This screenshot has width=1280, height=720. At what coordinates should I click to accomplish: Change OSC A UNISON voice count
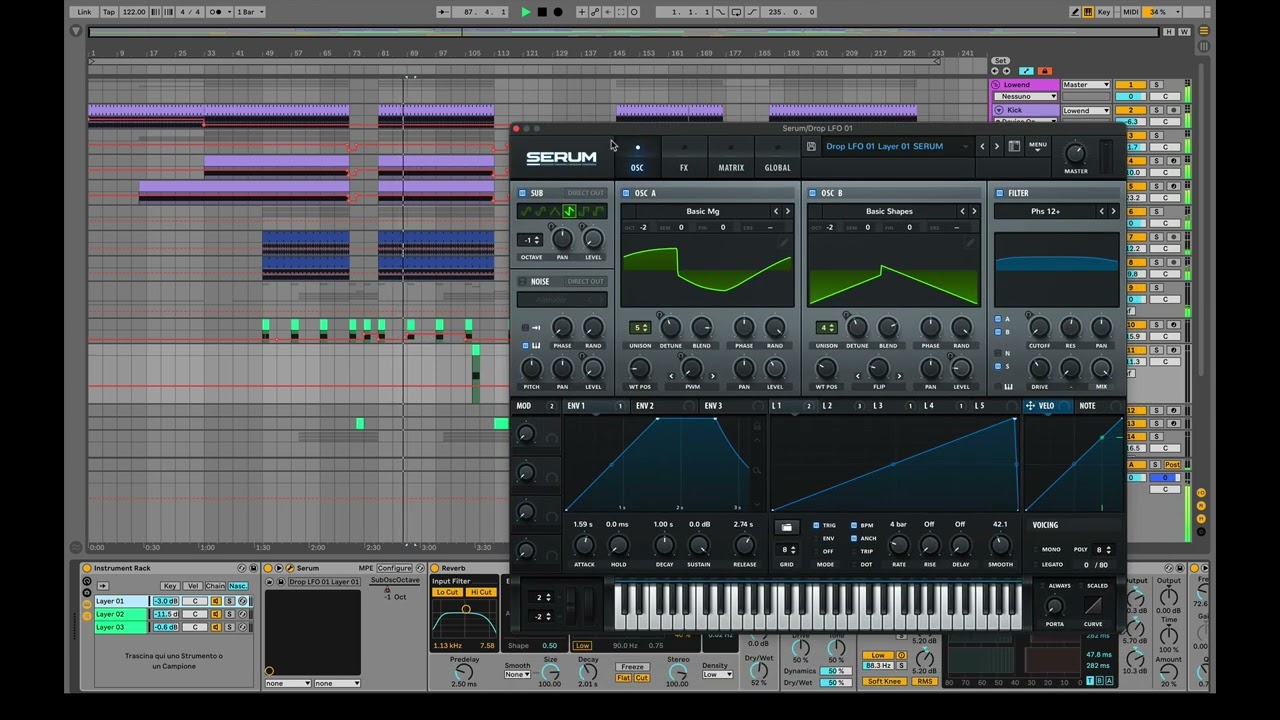[641, 327]
